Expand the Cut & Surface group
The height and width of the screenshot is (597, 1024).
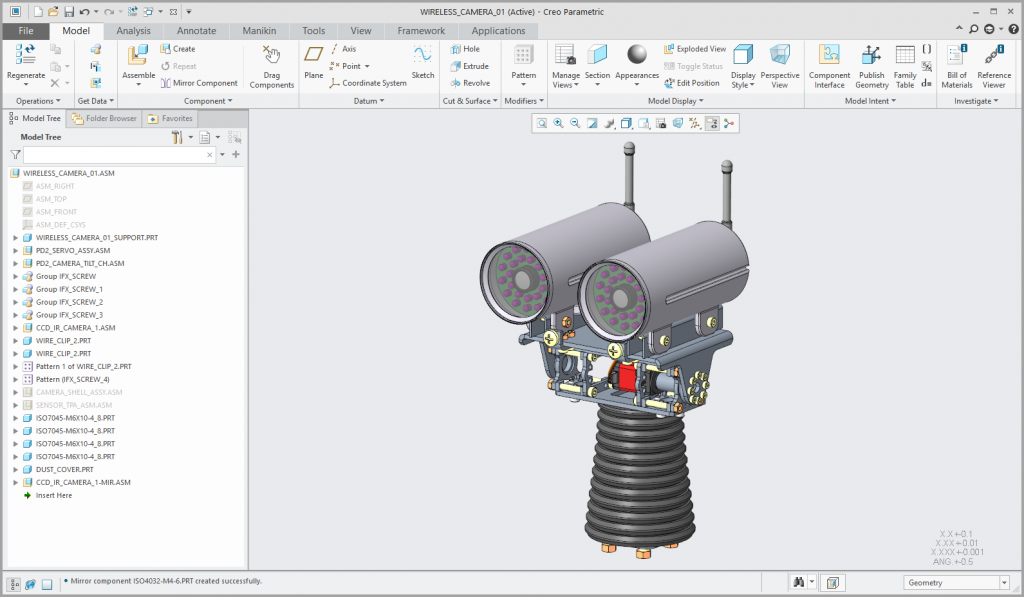pos(470,101)
